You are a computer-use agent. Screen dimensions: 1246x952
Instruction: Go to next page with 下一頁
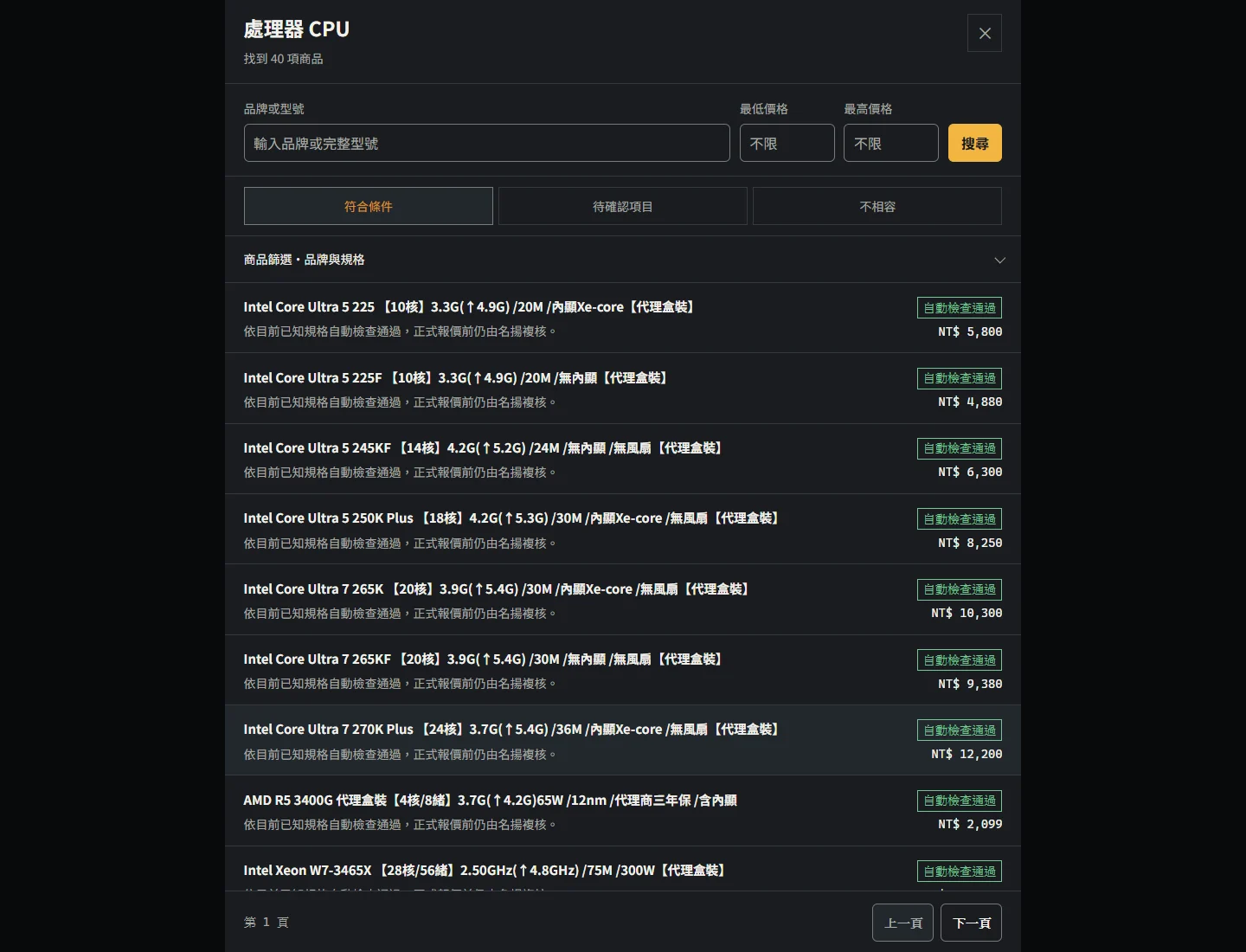click(971, 923)
